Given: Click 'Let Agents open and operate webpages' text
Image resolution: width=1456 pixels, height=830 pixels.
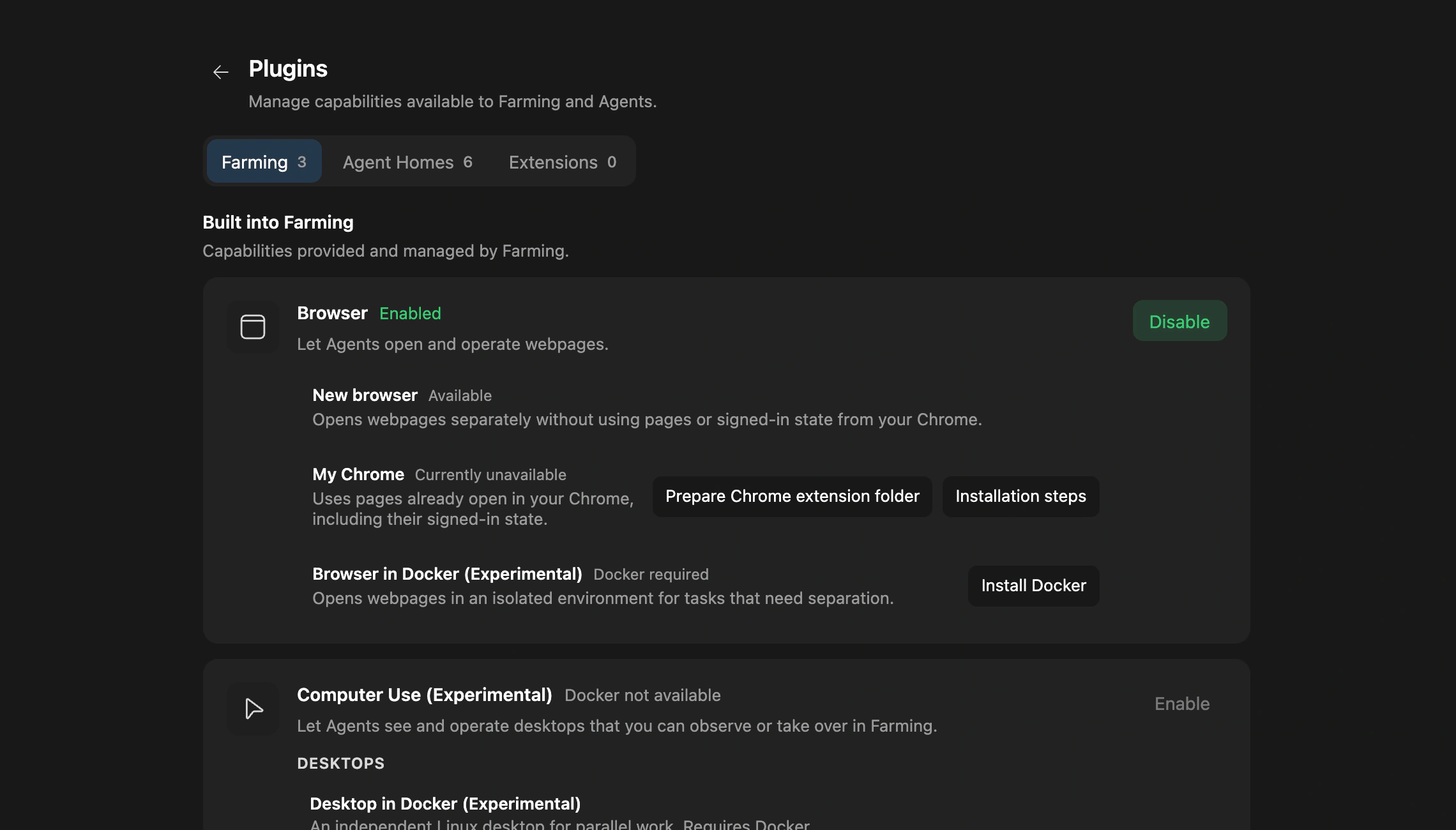Looking at the screenshot, I should tap(453, 344).
